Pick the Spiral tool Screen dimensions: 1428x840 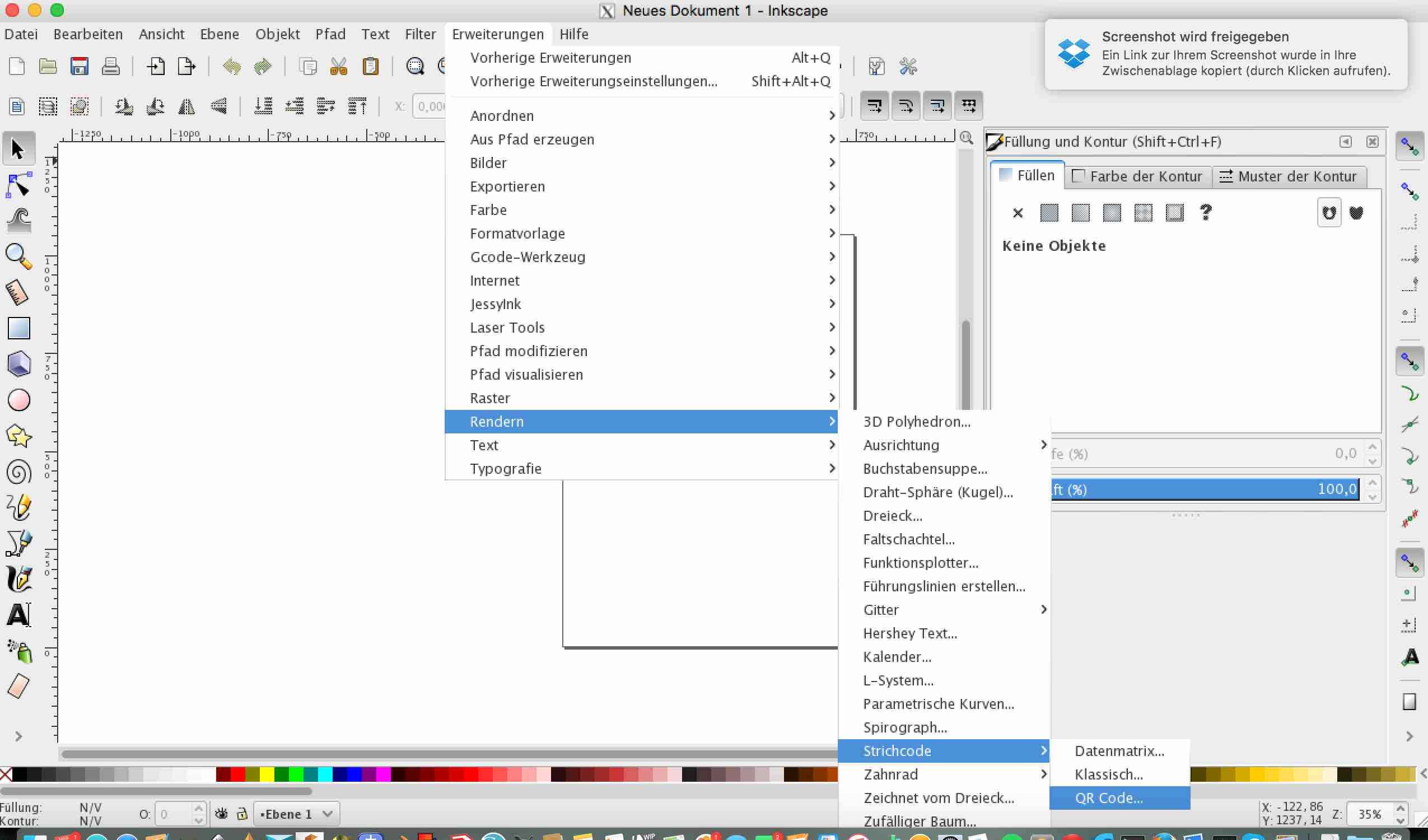pos(18,472)
